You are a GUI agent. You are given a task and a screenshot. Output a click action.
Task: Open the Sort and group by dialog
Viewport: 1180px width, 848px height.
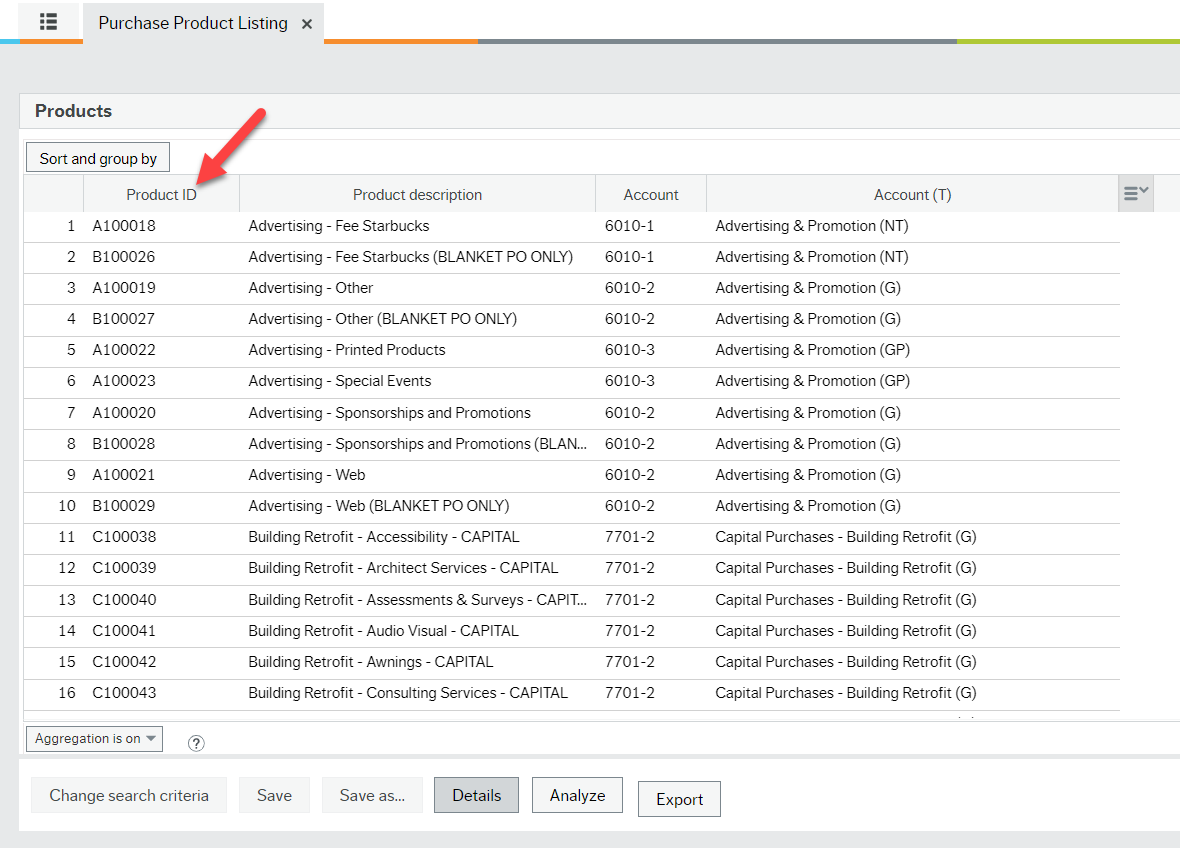coord(97,157)
